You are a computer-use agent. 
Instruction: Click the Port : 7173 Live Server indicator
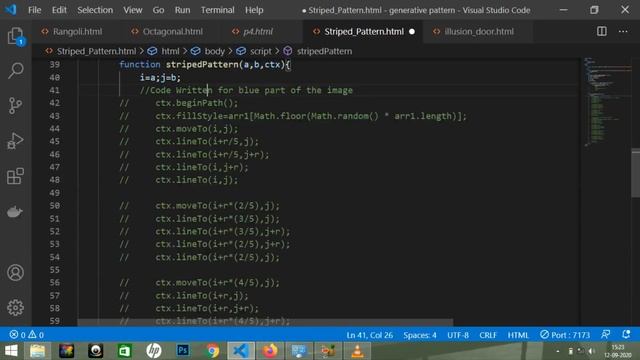pos(565,335)
